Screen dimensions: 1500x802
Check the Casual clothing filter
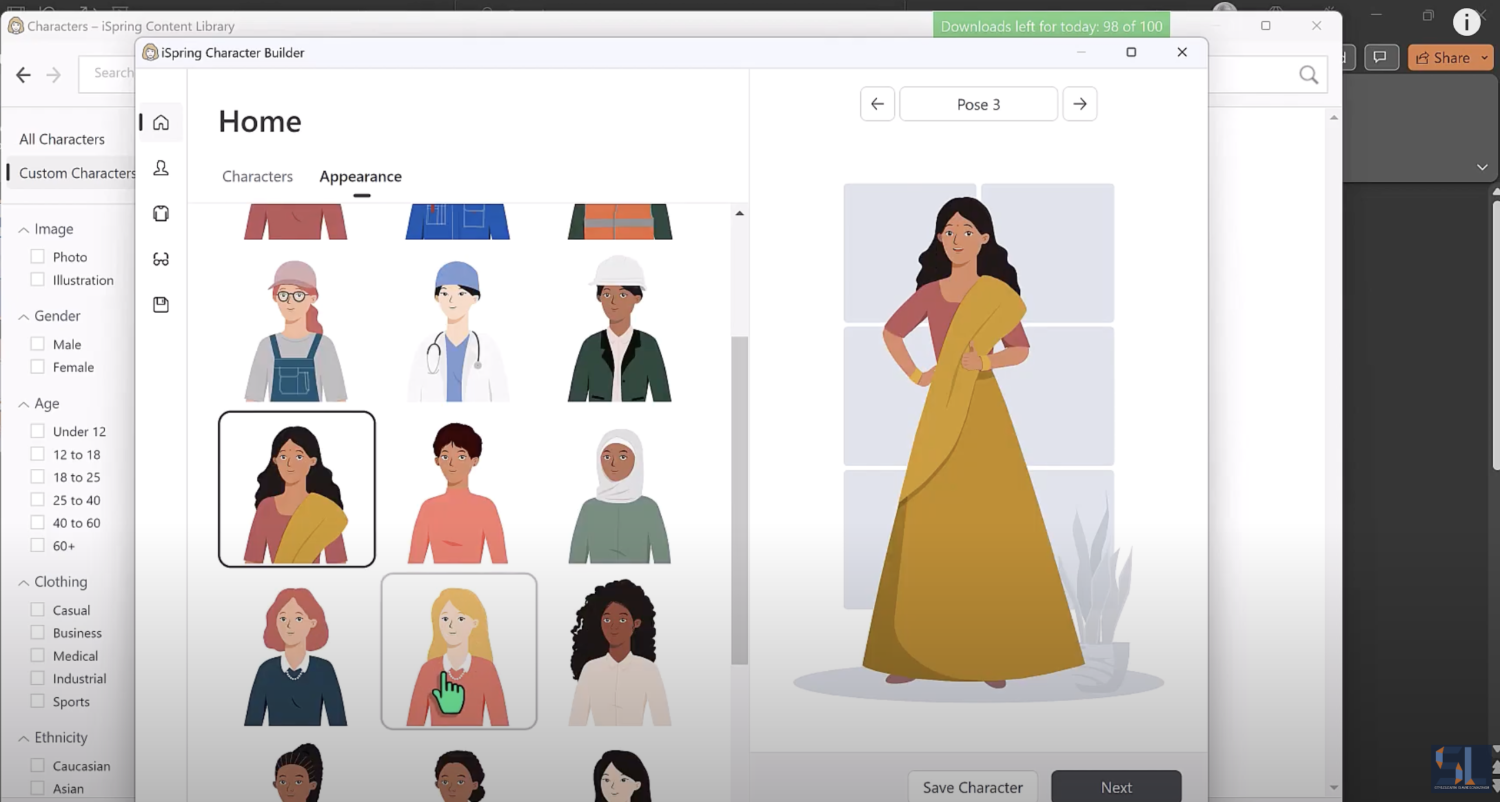point(38,610)
